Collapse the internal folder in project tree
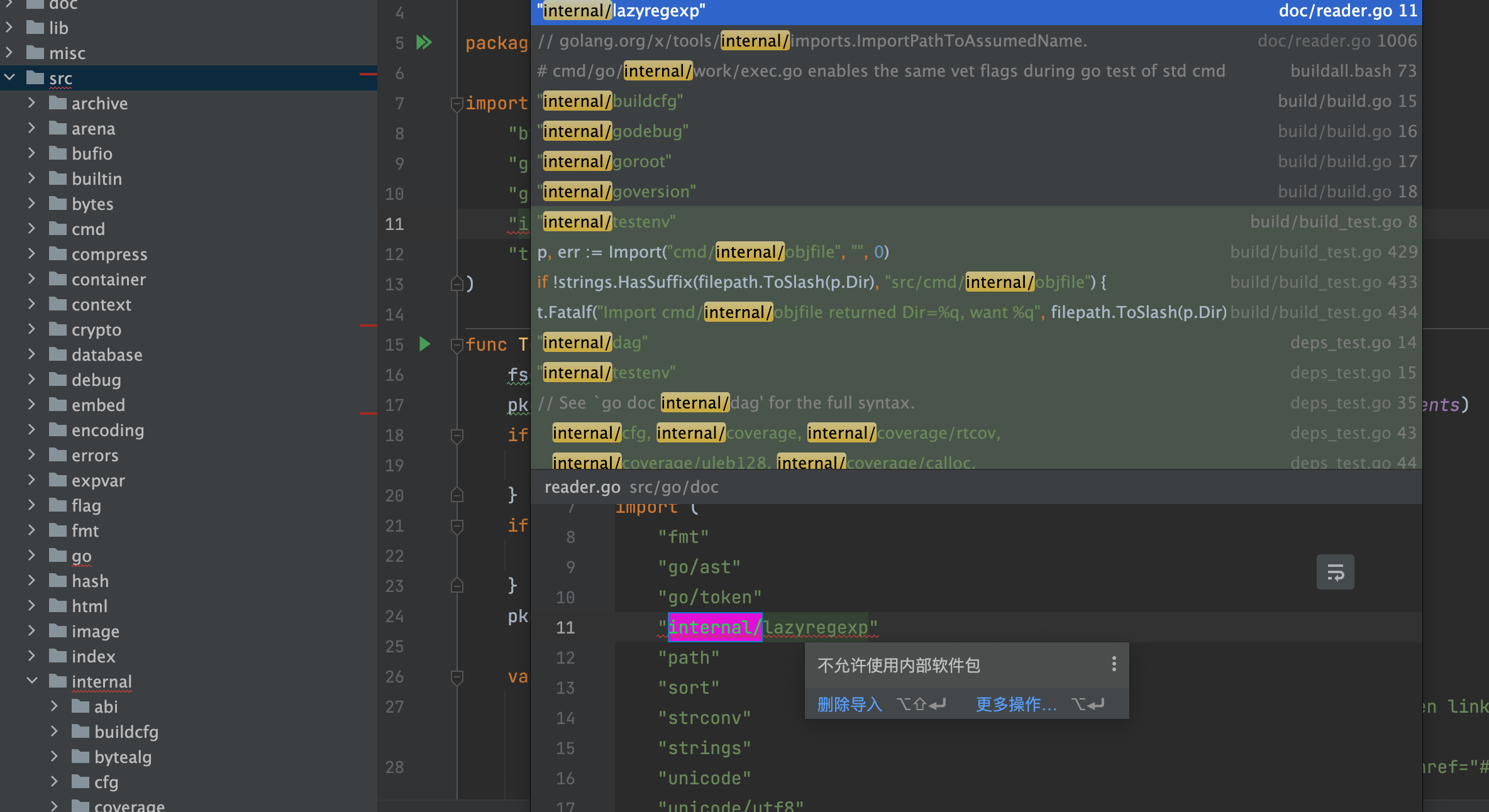The height and width of the screenshot is (812, 1489). pos(32,681)
